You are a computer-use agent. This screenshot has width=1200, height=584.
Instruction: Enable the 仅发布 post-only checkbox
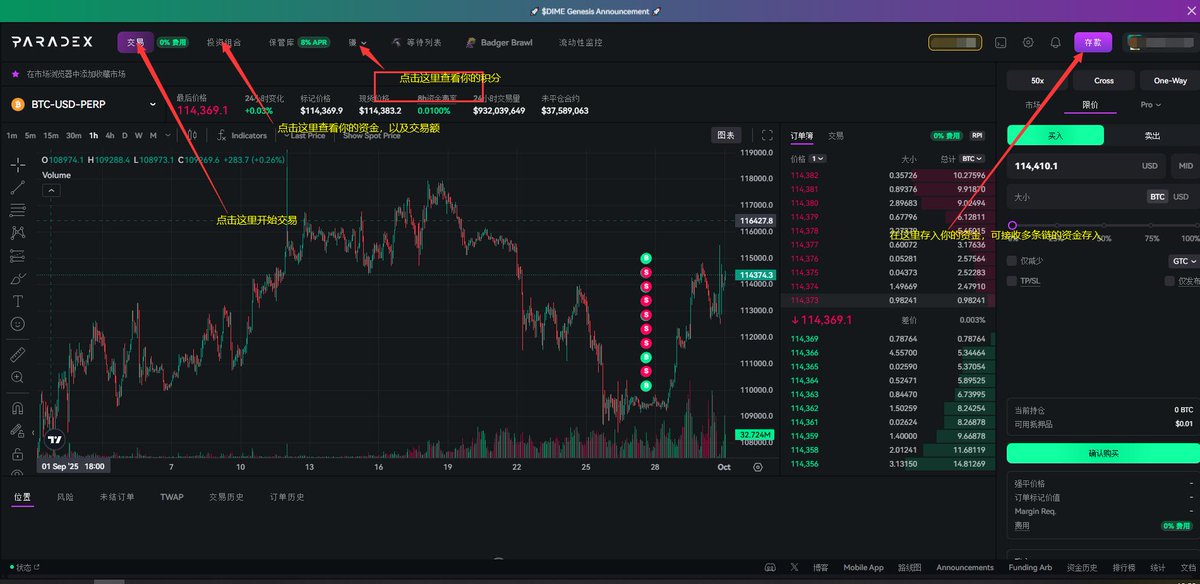tap(1169, 281)
